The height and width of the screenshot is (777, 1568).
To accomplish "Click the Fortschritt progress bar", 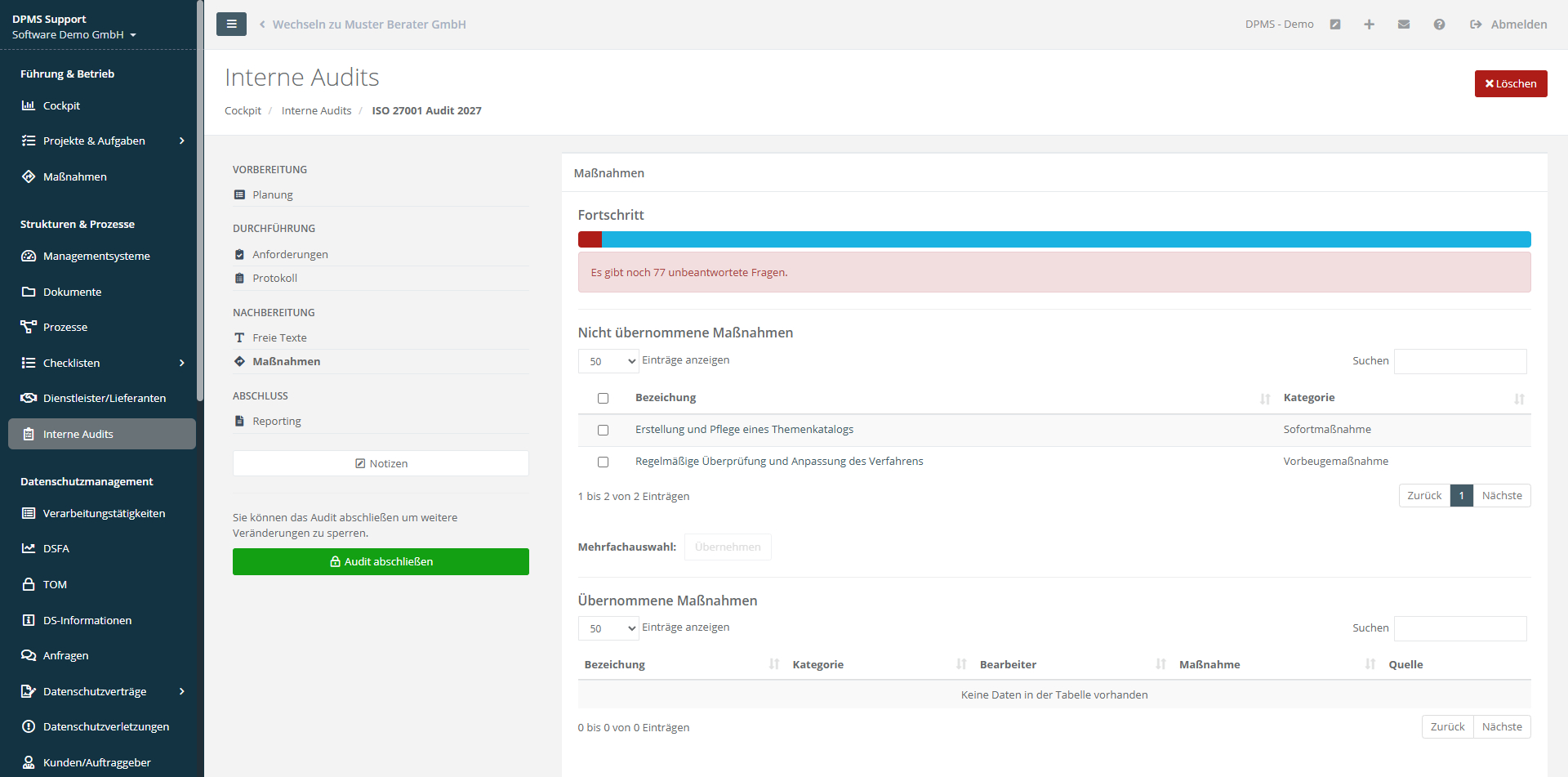I will point(1053,239).
